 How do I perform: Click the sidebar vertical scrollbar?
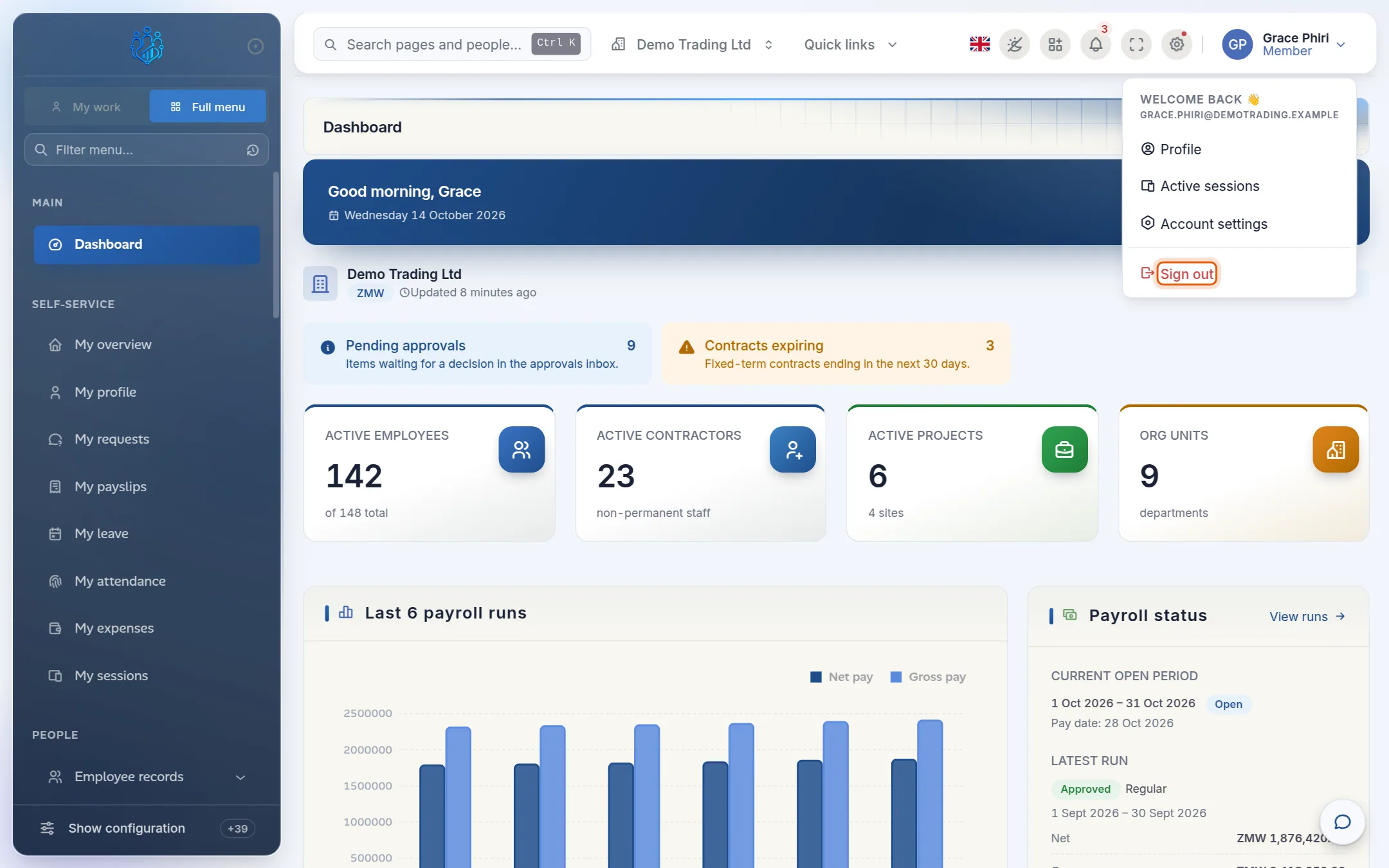click(x=276, y=244)
